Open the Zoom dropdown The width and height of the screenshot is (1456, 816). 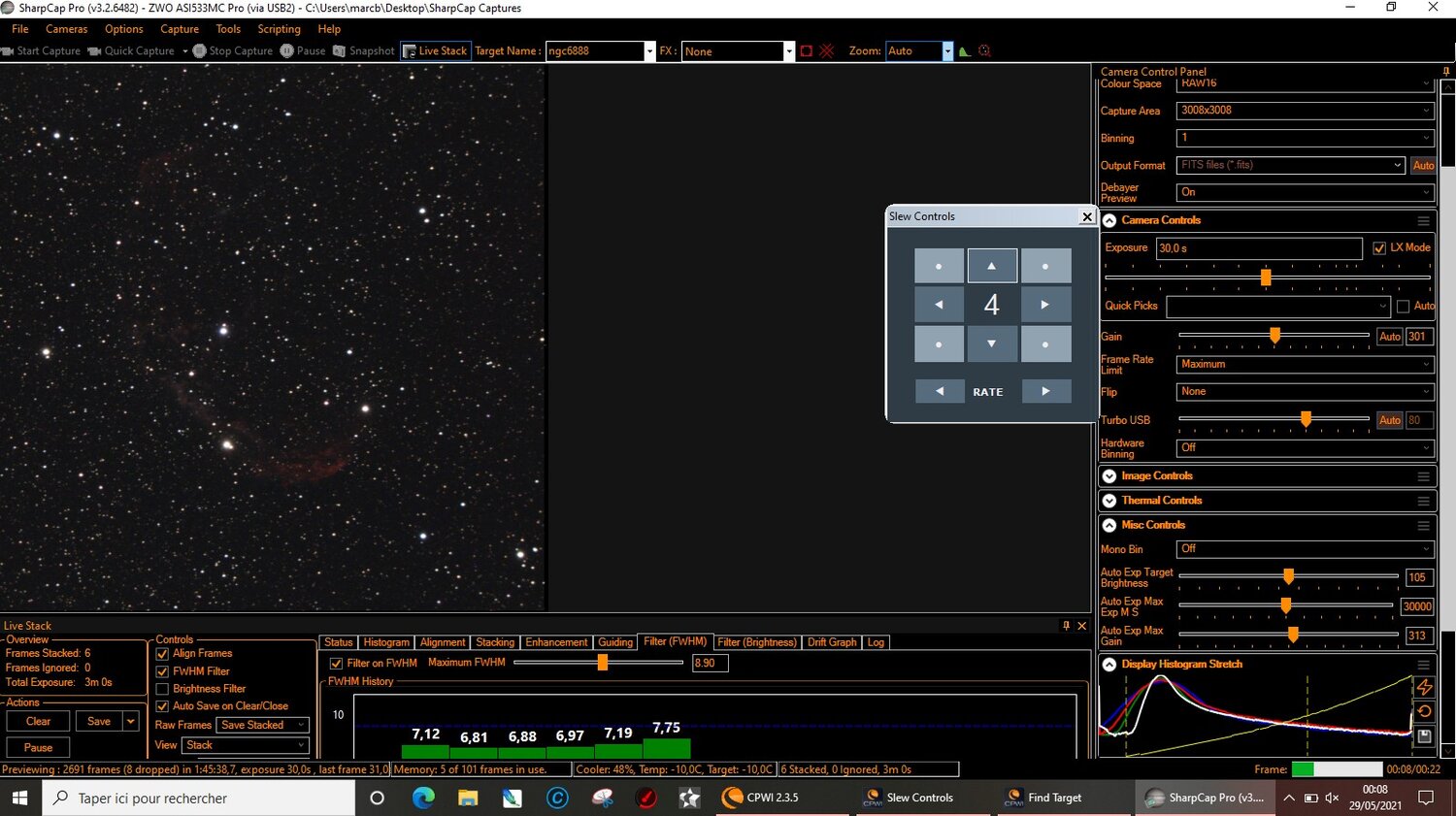pyautogui.click(x=947, y=51)
